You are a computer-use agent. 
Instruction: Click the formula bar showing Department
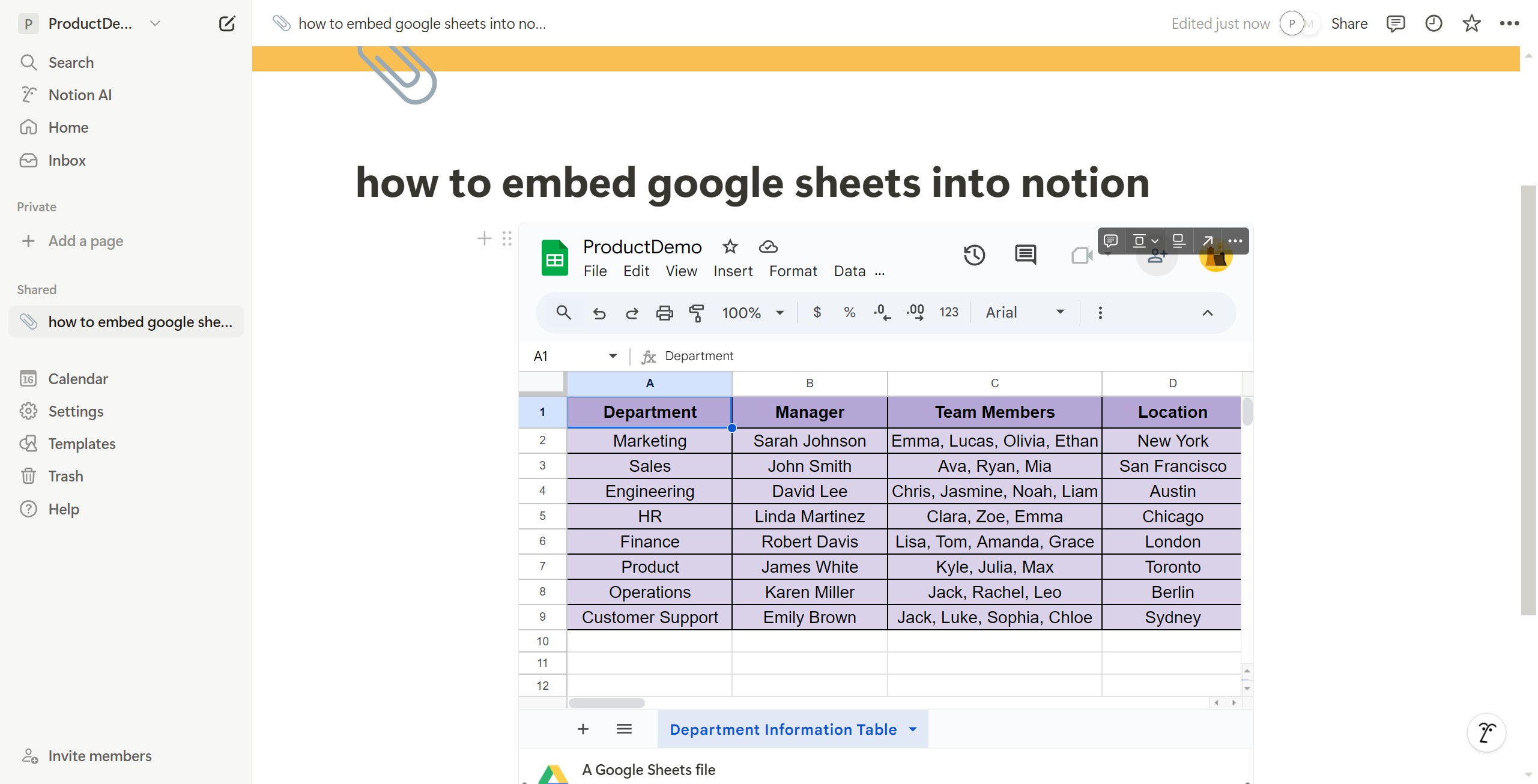(955, 356)
